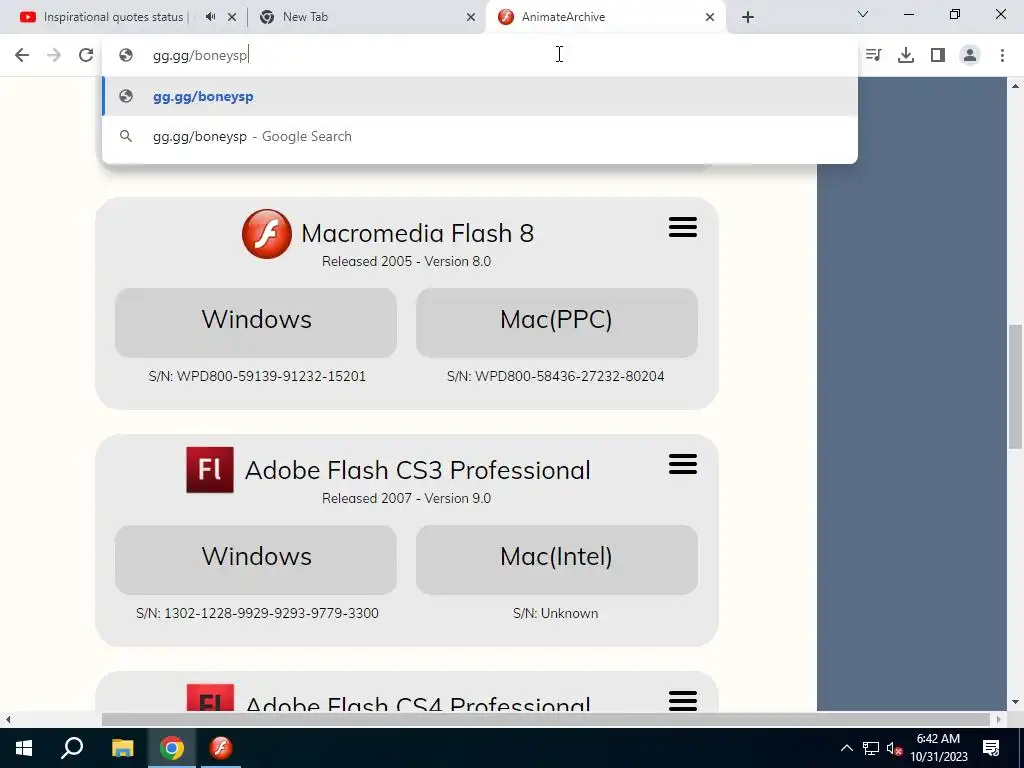Click scroll down arrow on vertical scrollbar
Image resolution: width=1024 pixels, height=768 pixels.
pos(1015,703)
